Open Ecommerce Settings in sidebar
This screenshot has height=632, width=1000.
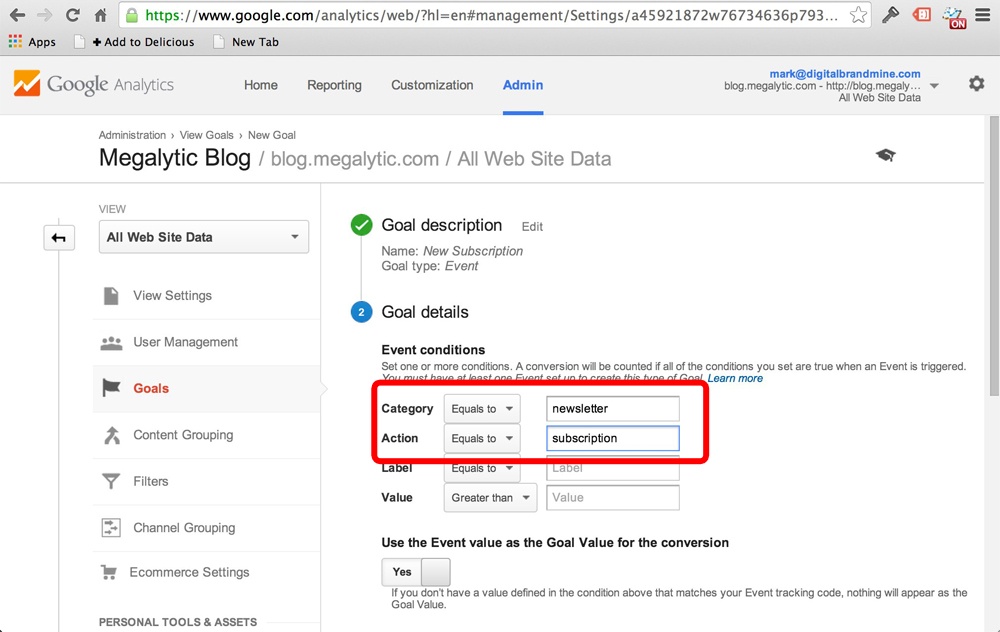tap(189, 573)
